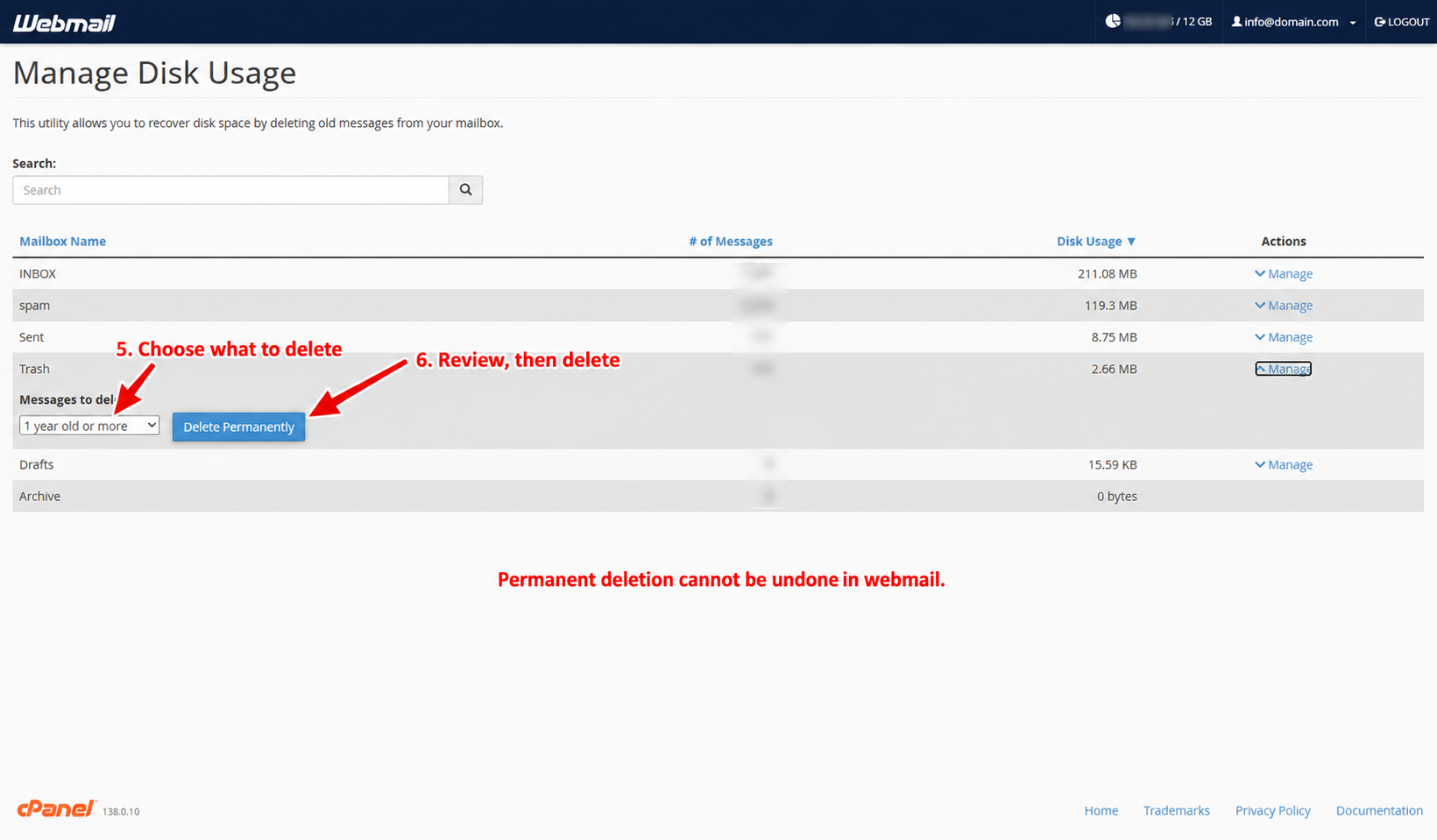Open the Privacy Policy footer link

tap(1273, 810)
